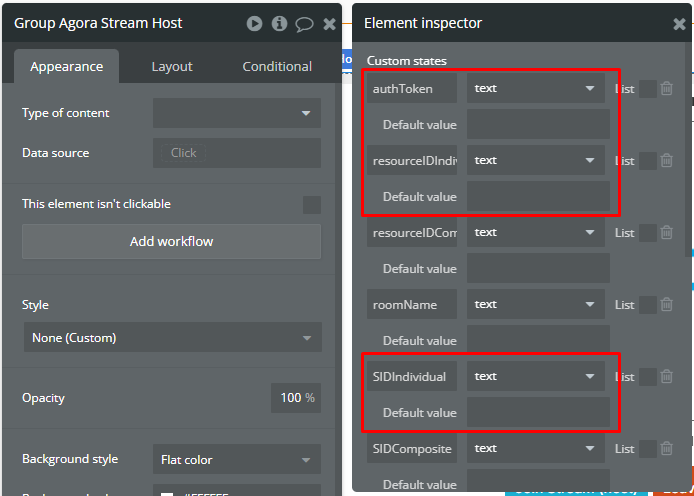Viewport: 694px width, 496px height.
Task: Click trash icon for resourceIDIndividual state
Action: tap(666, 161)
